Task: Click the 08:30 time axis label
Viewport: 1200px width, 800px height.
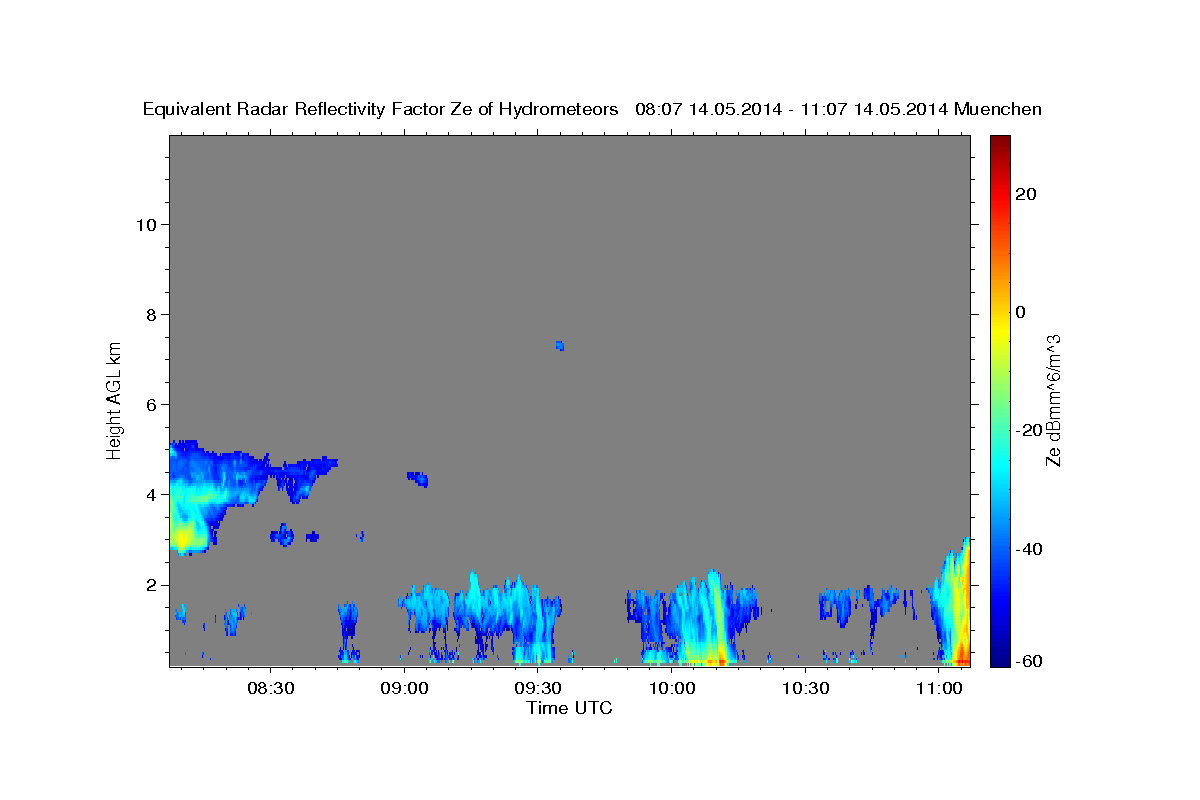Action: pyautogui.click(x=270, y=689)
